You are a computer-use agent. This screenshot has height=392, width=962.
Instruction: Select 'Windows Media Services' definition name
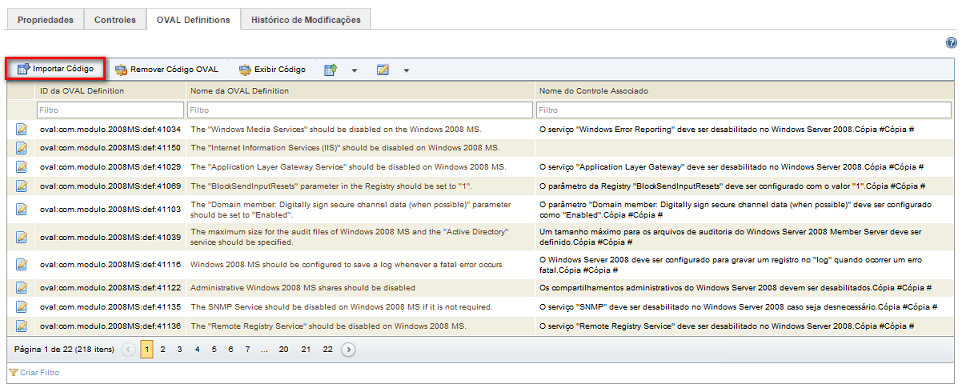click(x=336, y=129)
